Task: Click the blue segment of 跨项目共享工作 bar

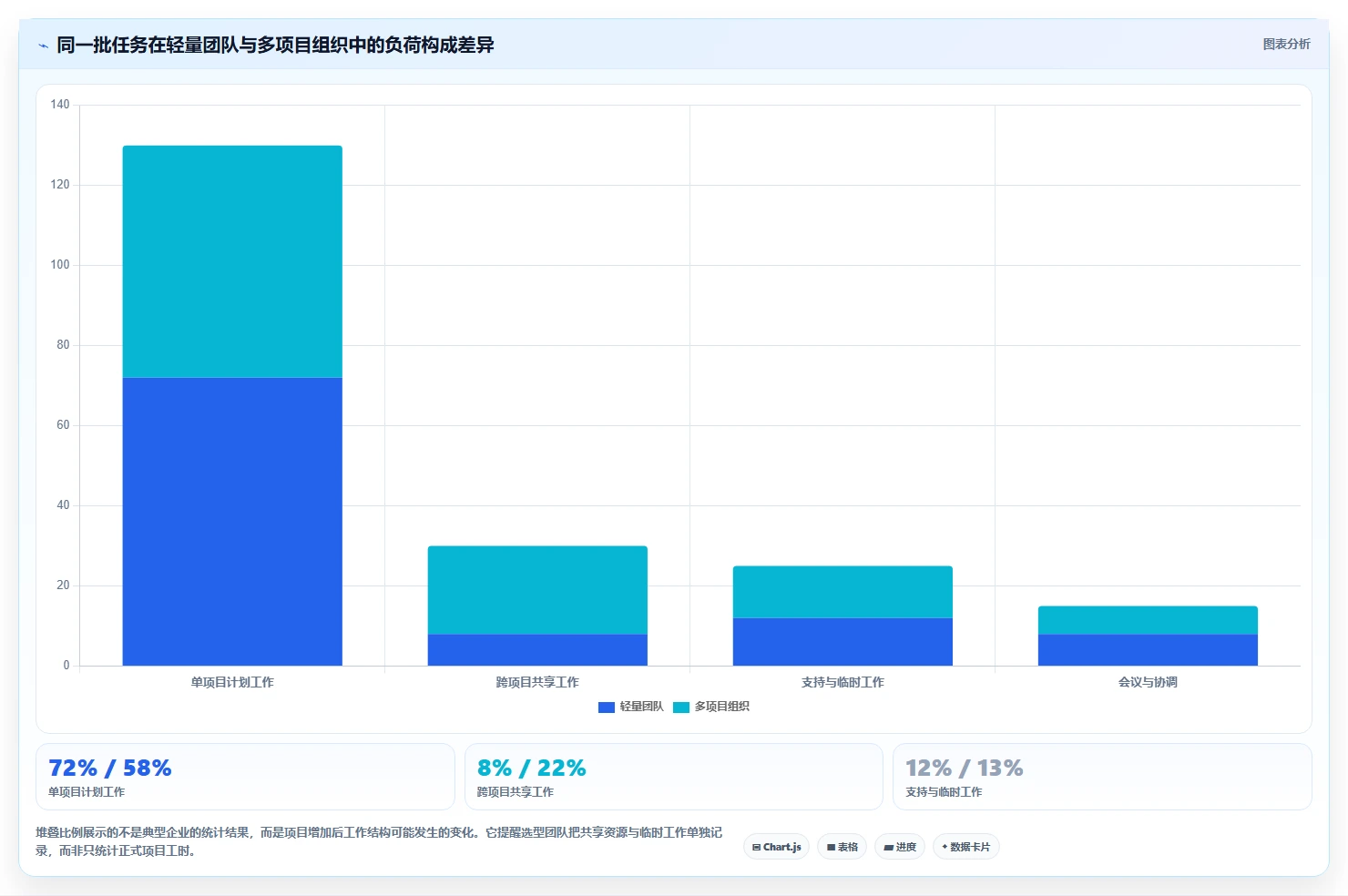Action: tap(537, 649)
